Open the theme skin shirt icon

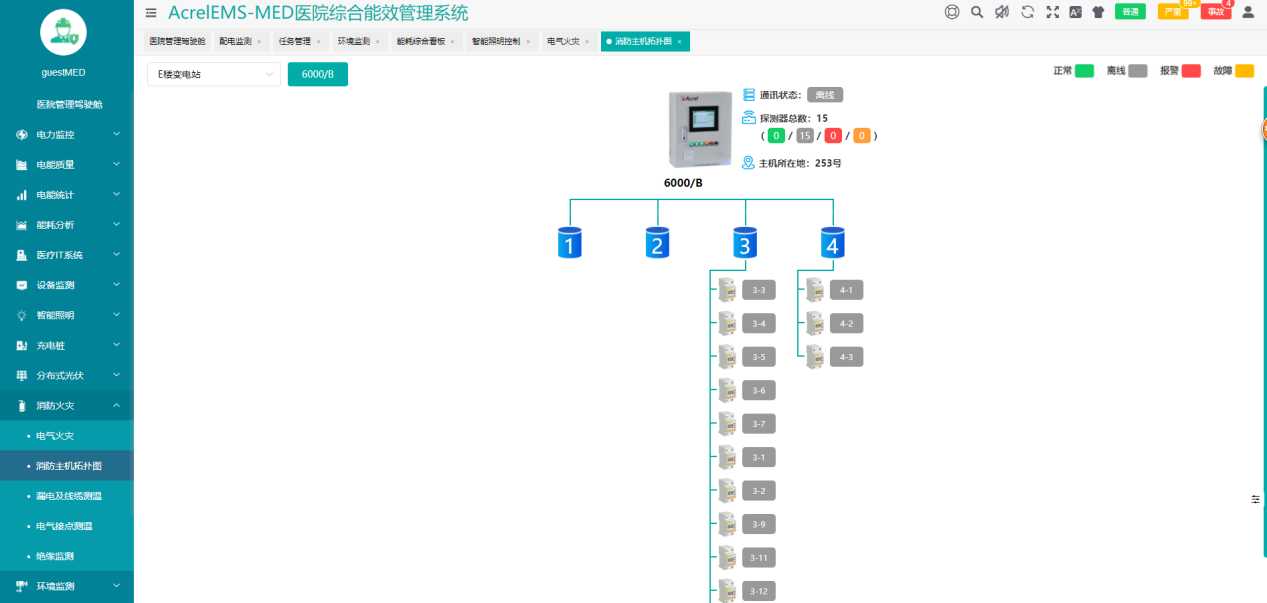pyautogui.click(x=1099, y=12)
